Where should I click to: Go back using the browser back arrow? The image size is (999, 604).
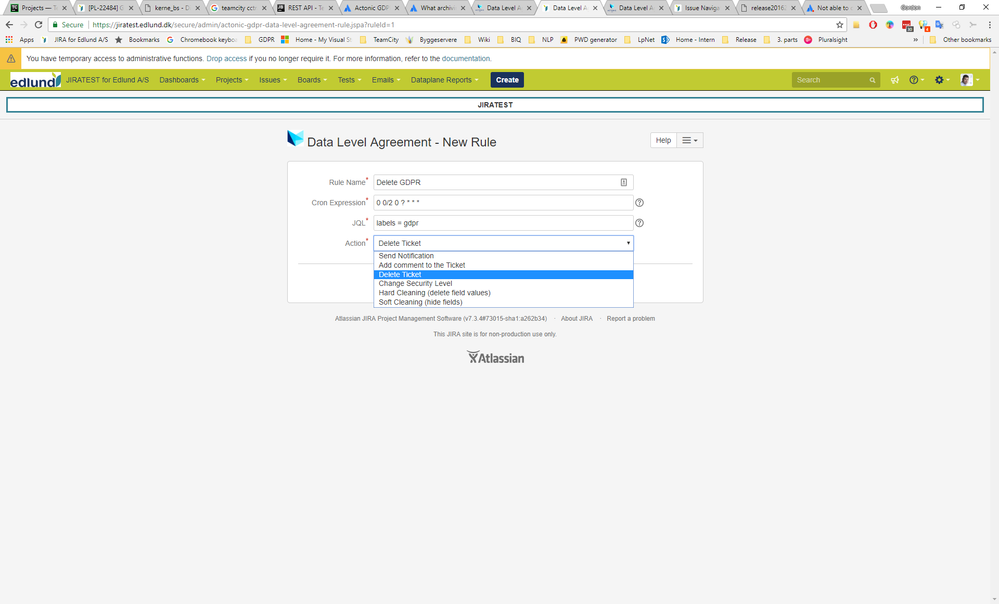[9, 25]
